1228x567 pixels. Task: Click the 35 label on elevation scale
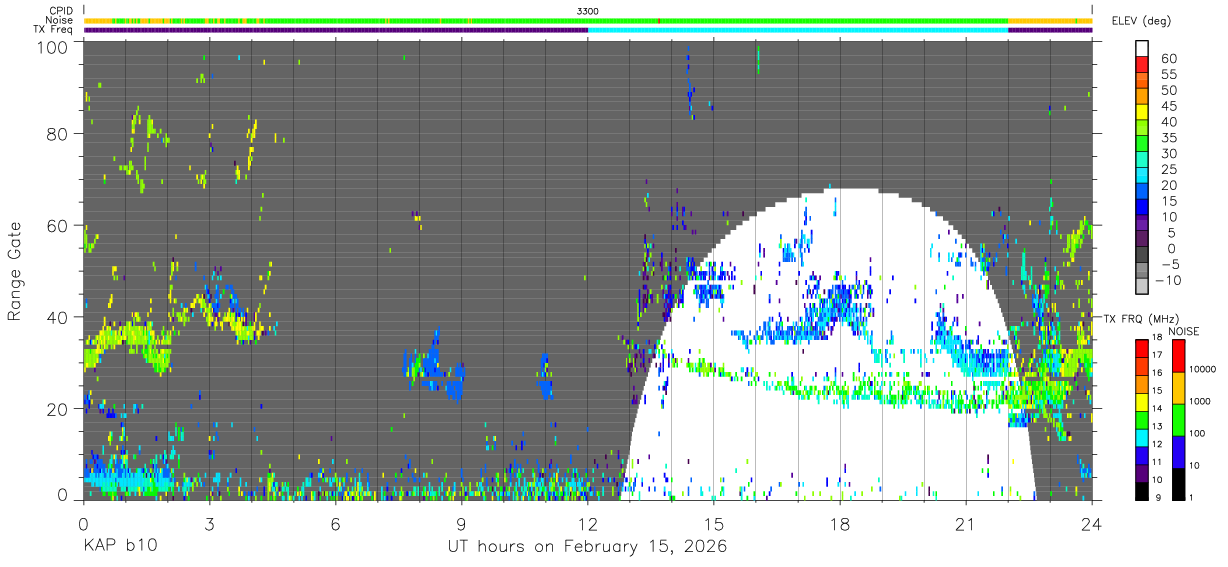[1168, 138]
